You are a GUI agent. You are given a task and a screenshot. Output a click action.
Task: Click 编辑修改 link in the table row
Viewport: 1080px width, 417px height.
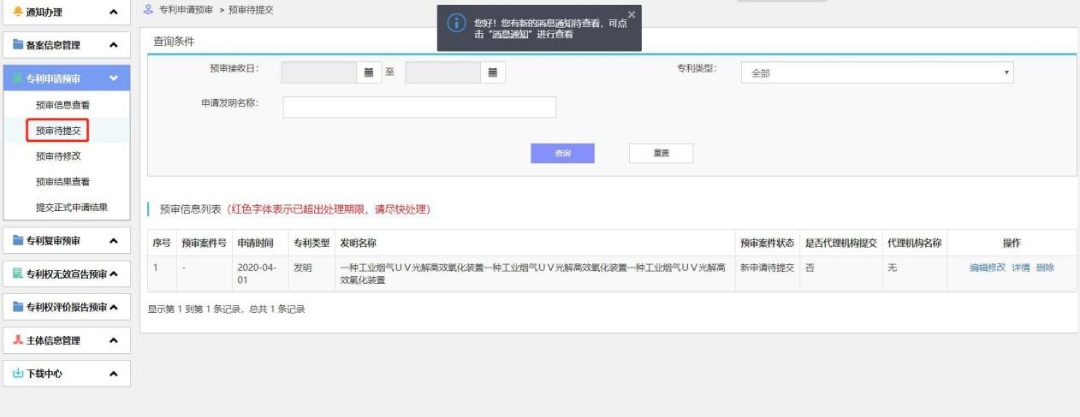pos(987,268)
